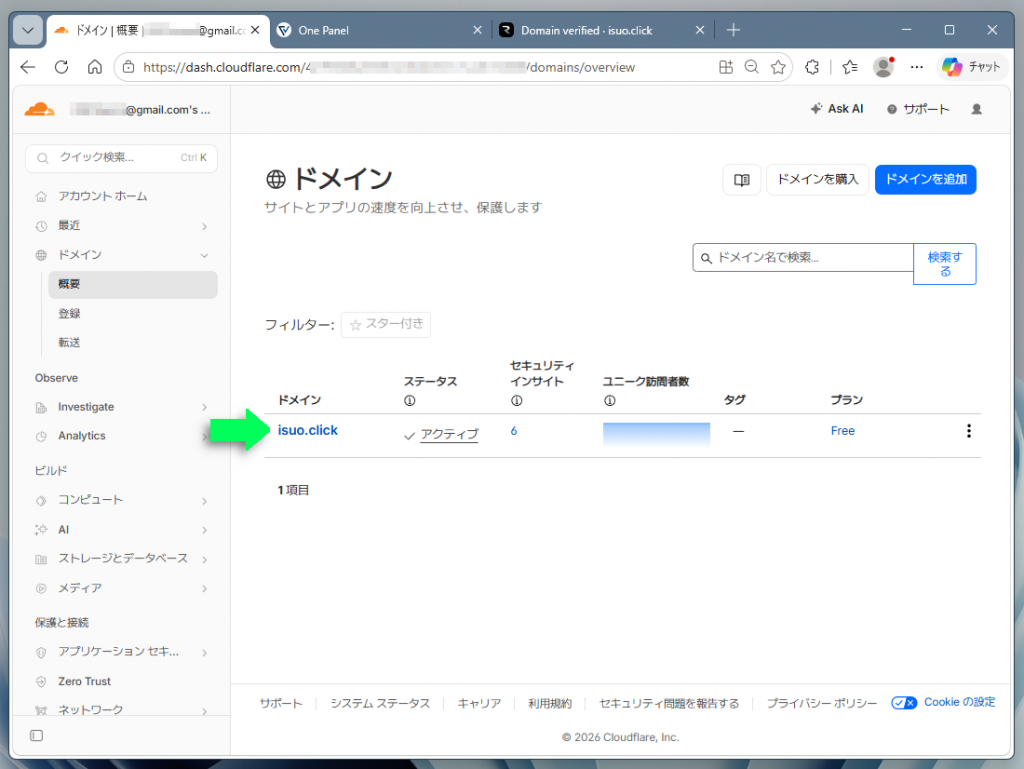
Task: Open サポート in the header
Action: point(918,109)
